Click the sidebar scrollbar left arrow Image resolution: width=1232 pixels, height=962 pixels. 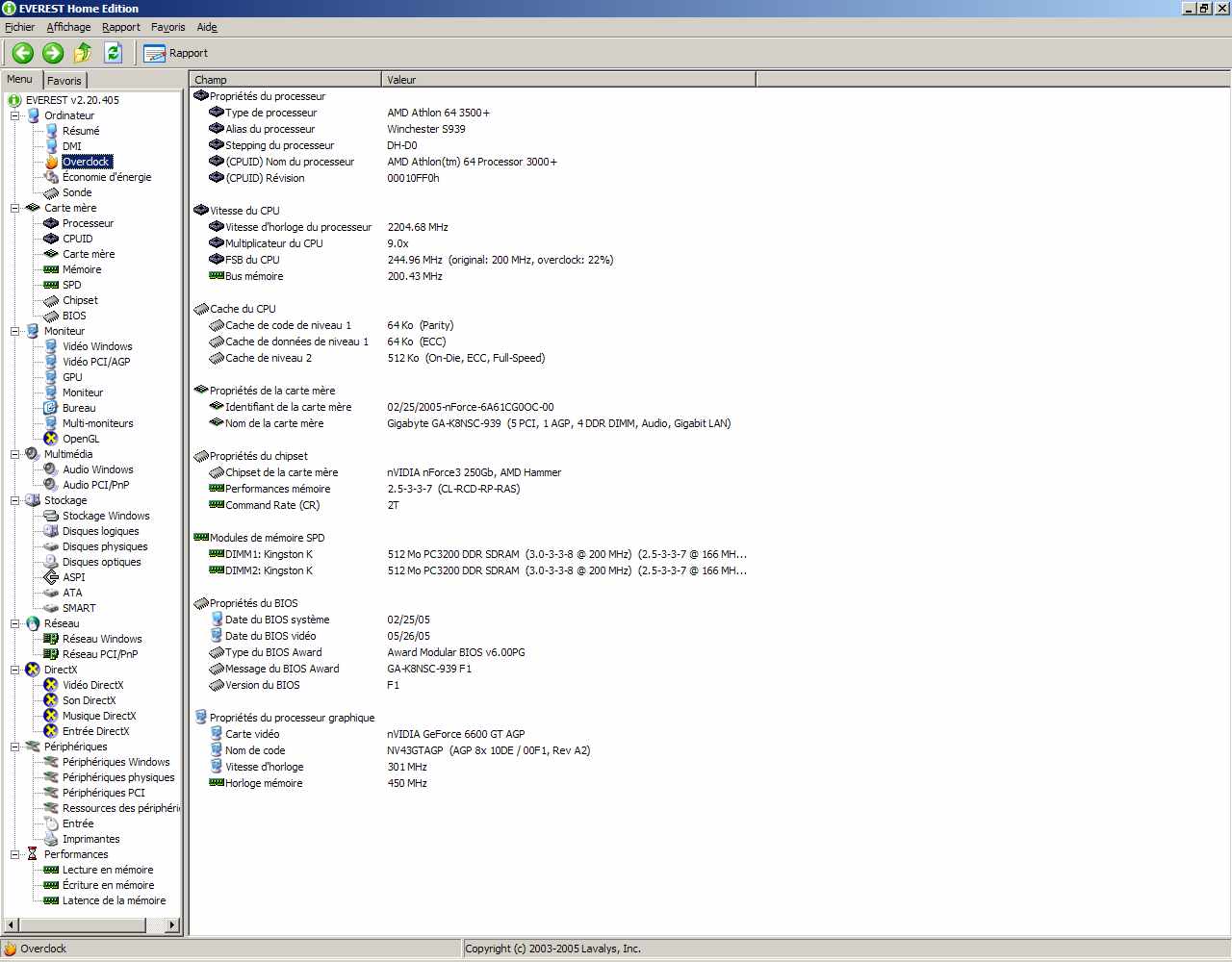point(10,925)
